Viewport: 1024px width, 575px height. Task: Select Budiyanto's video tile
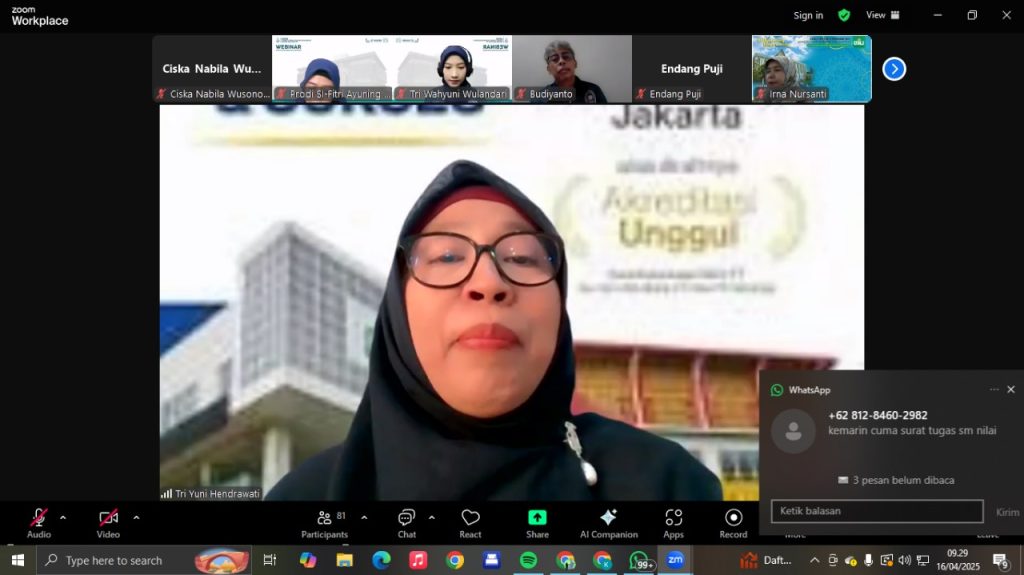tap(571, 69)
